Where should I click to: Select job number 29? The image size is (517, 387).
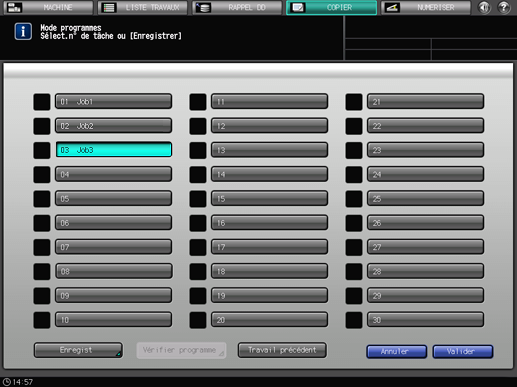425,296
